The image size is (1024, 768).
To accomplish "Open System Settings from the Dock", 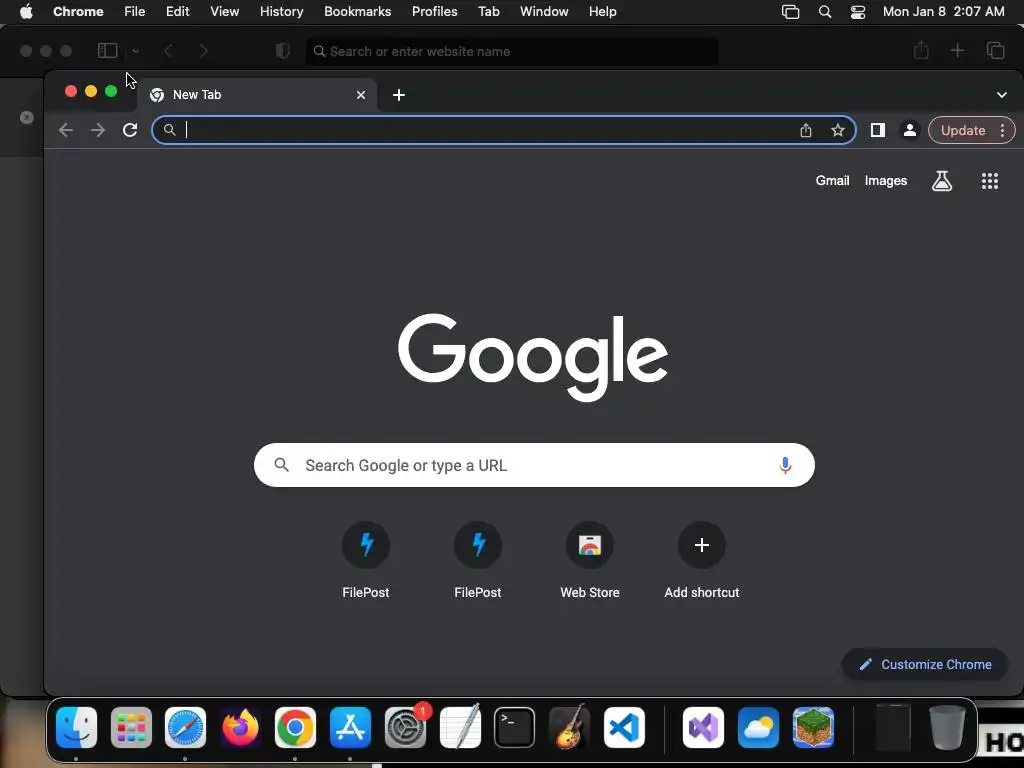I will 405,728.
